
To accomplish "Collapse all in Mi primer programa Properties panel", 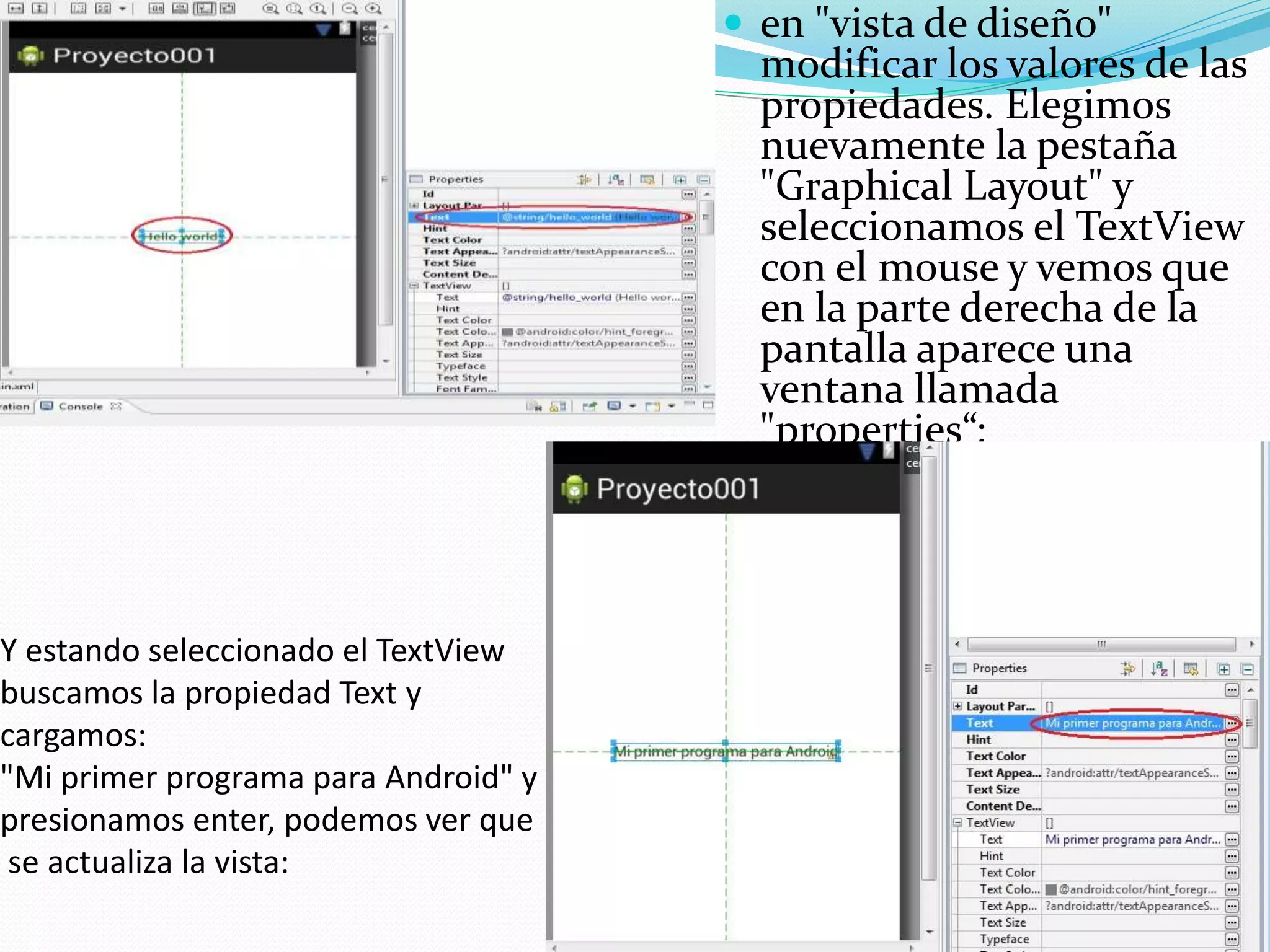I will [x=1248, y=669].
